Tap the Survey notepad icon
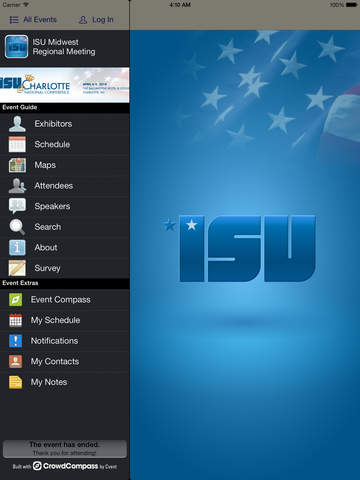Screen dimensions: 360x480 (x=17, y=268)
